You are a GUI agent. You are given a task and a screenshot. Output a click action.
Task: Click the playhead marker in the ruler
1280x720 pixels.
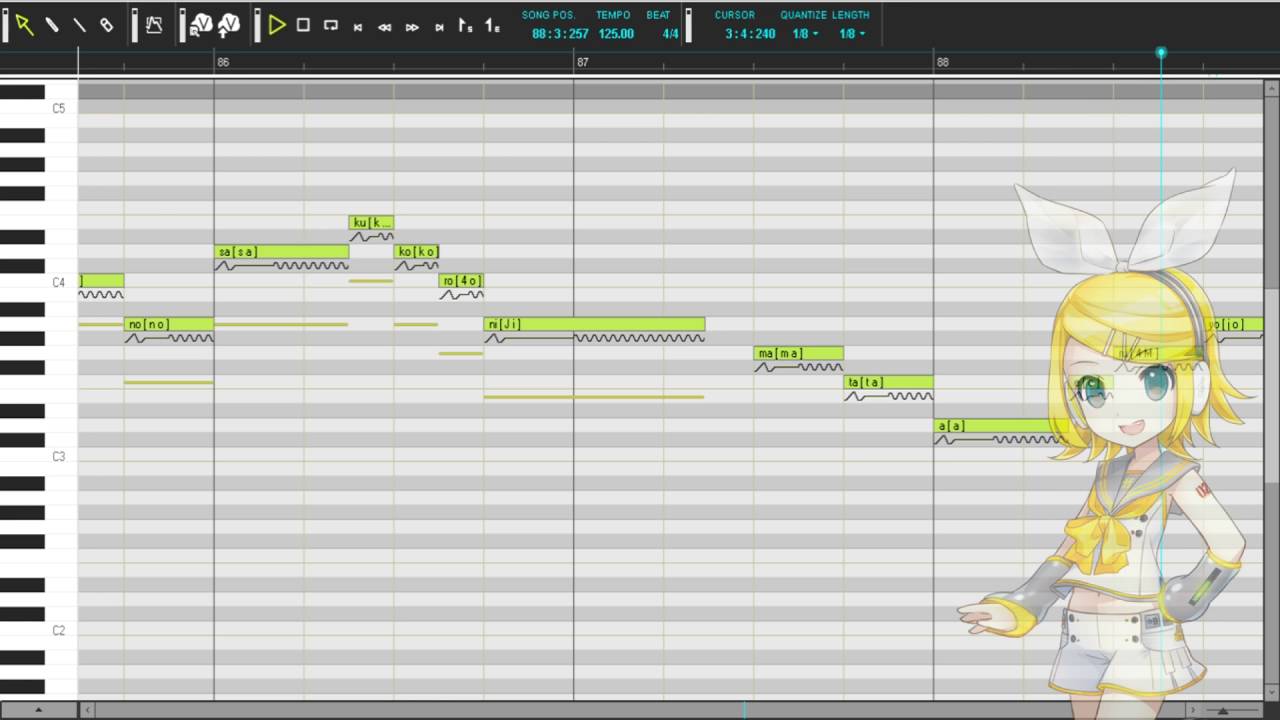pyautogui.click(x=1161, y=52)
